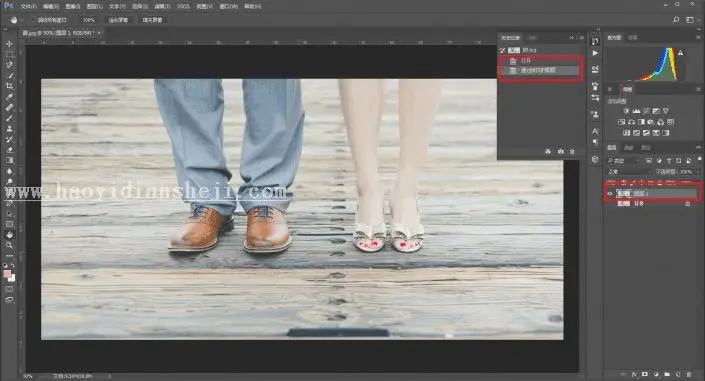Select the Clone Stamp tool
705x381 pixels.
pos(9,128)
